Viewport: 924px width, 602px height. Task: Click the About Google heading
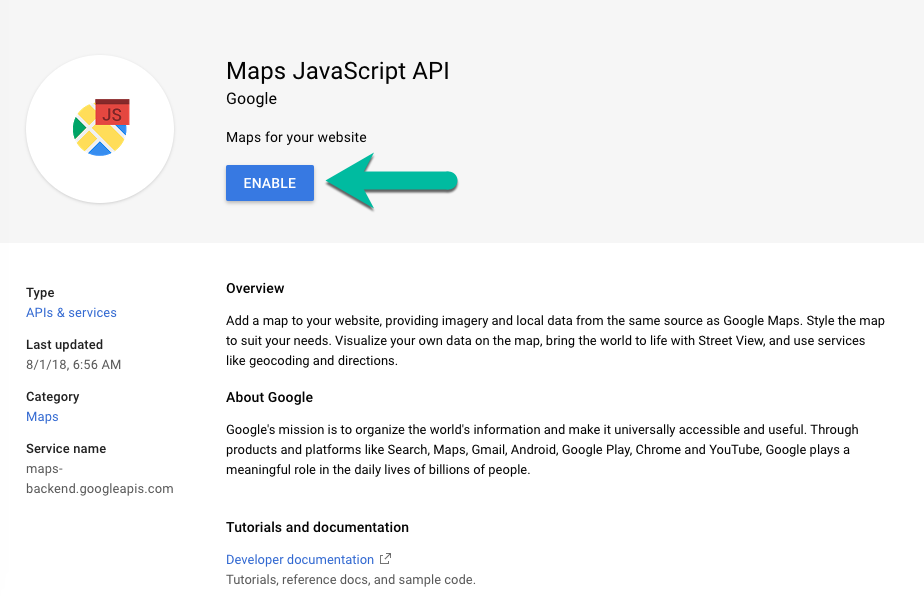(x=269, y=398)
